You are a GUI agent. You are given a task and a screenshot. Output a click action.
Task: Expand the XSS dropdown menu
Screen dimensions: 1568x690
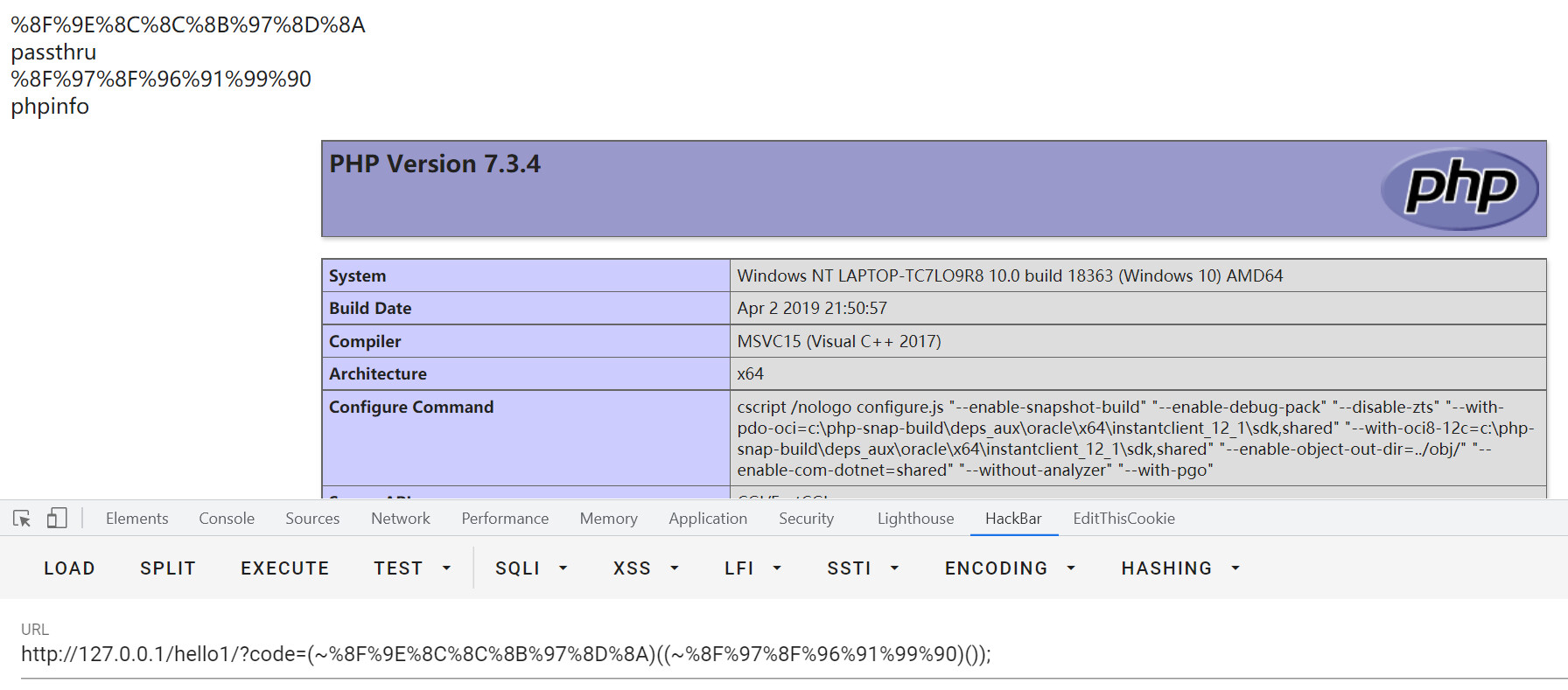646,568
